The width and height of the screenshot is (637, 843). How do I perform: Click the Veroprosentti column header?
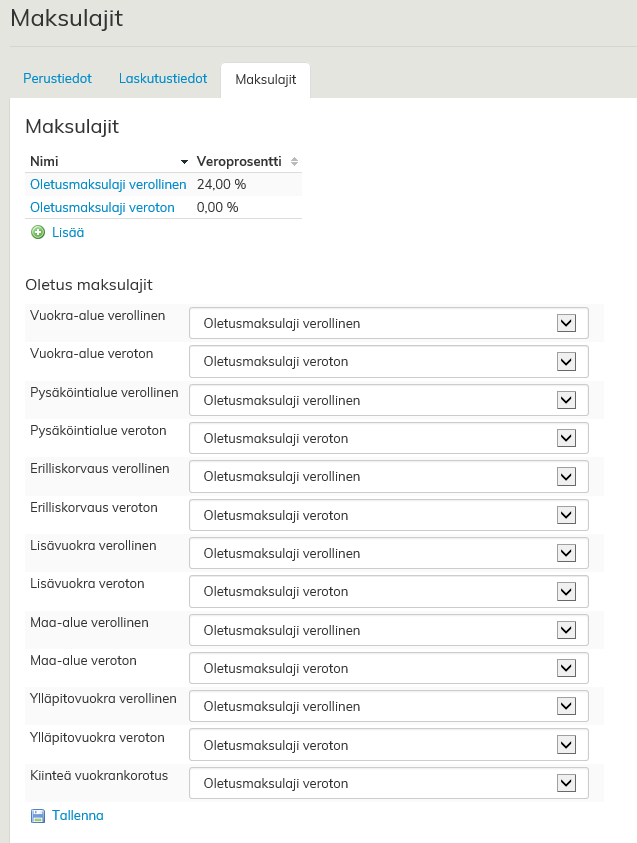pyautogui.click(x=239, y=161)
